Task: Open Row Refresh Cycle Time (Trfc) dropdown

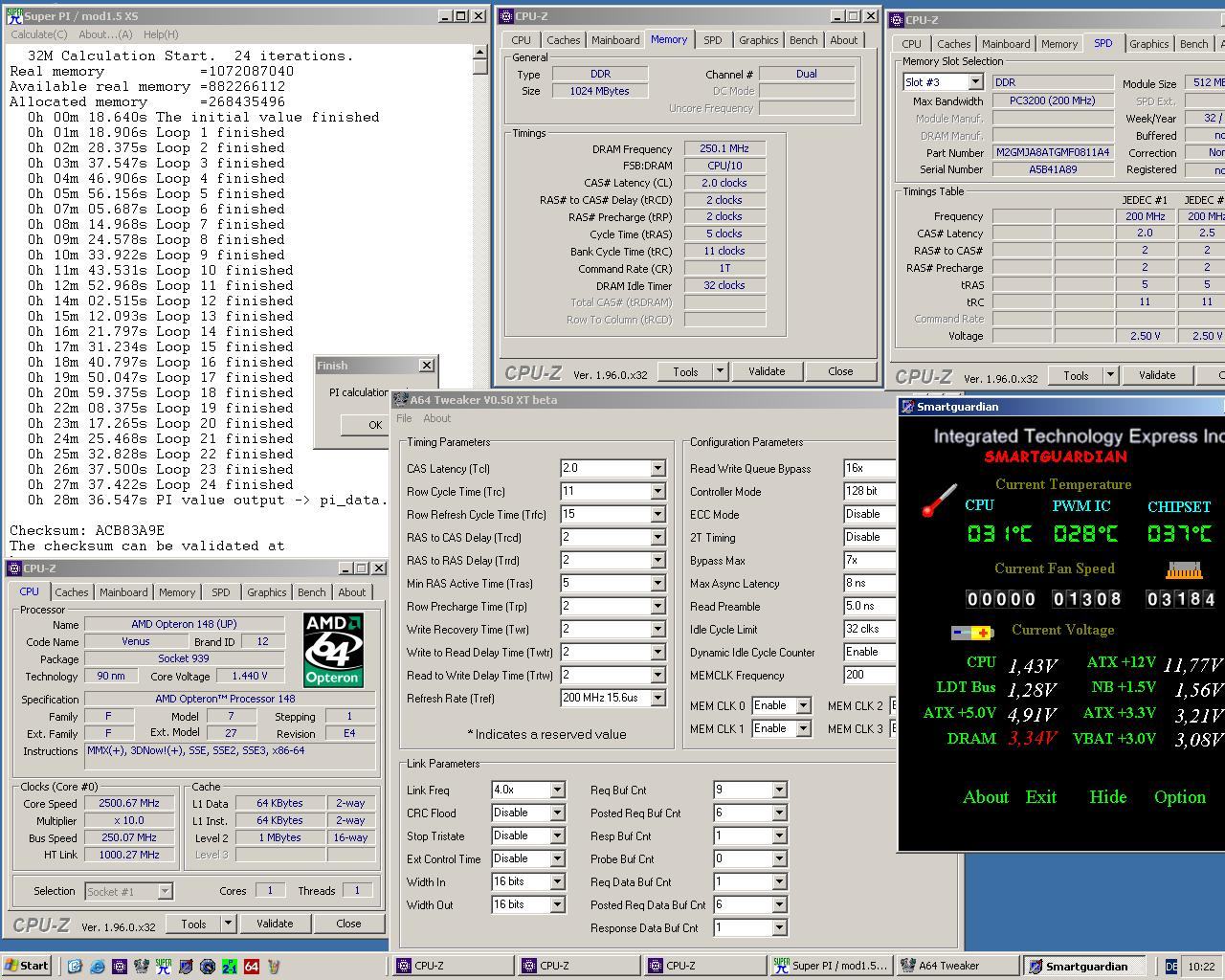Action: pyautogui.click(x=657, y=515)
